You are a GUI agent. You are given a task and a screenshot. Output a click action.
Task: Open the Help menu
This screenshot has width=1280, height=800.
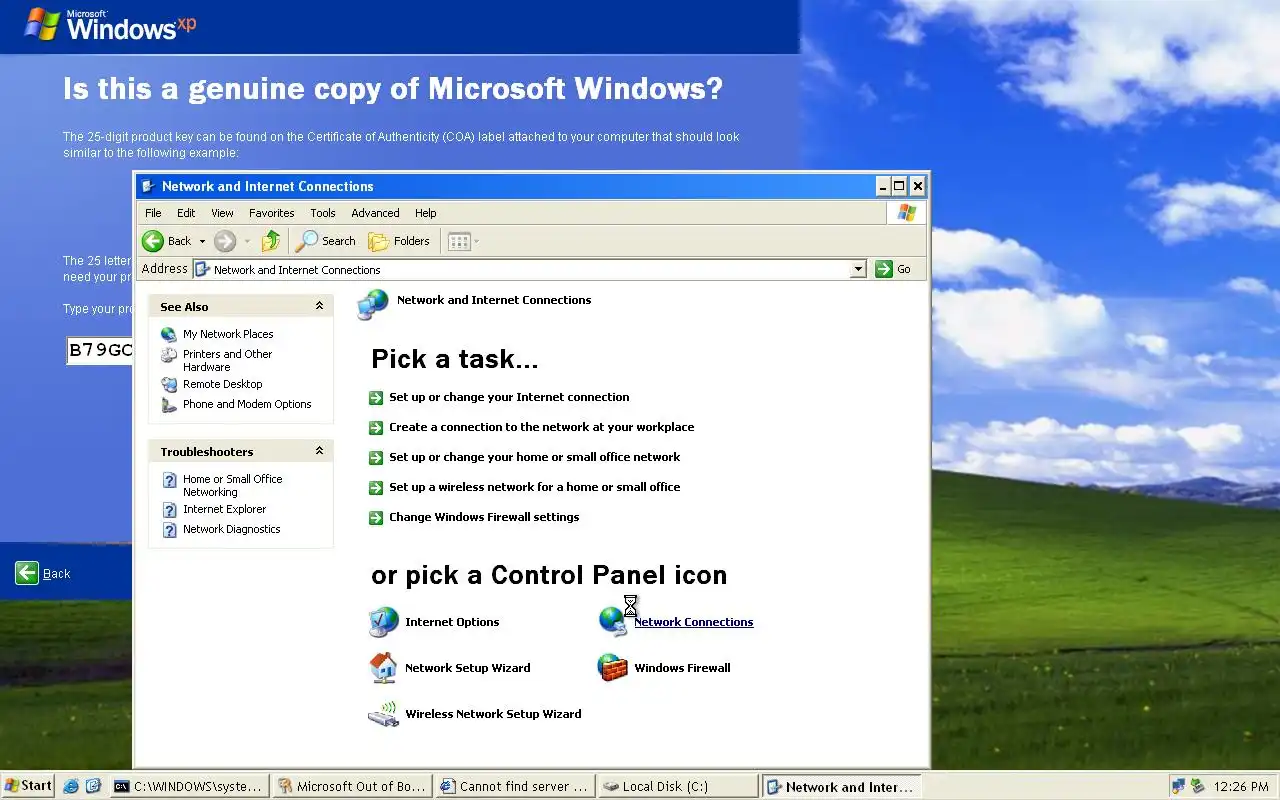click(426, 213)
